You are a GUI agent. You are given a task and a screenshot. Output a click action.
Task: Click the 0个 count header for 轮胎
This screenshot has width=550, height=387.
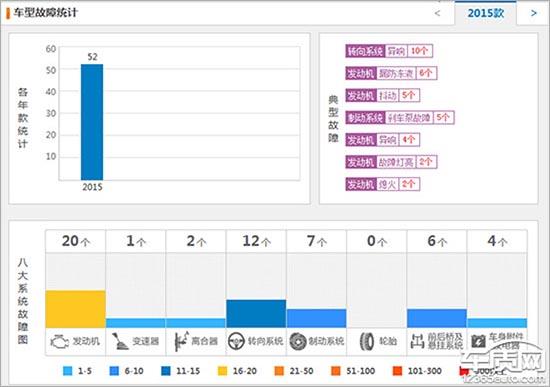click(377, 241)
